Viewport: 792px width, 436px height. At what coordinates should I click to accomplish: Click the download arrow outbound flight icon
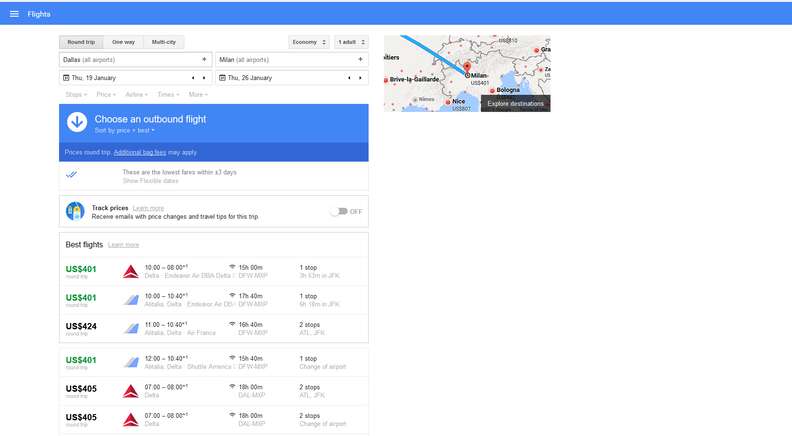pyautogui.click(x=77, y=122)
